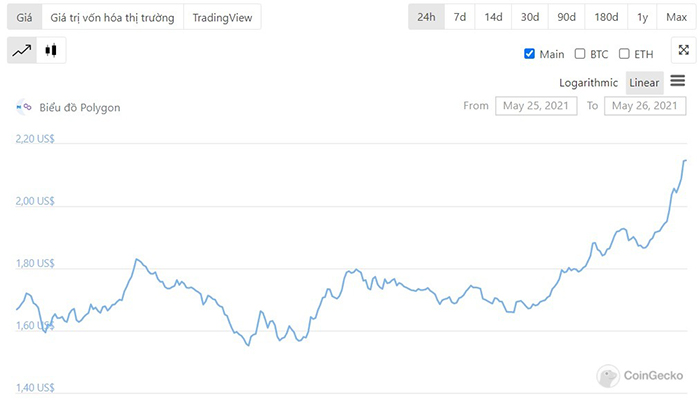
Task: Select the 7d time range
Action: [460, 18]
